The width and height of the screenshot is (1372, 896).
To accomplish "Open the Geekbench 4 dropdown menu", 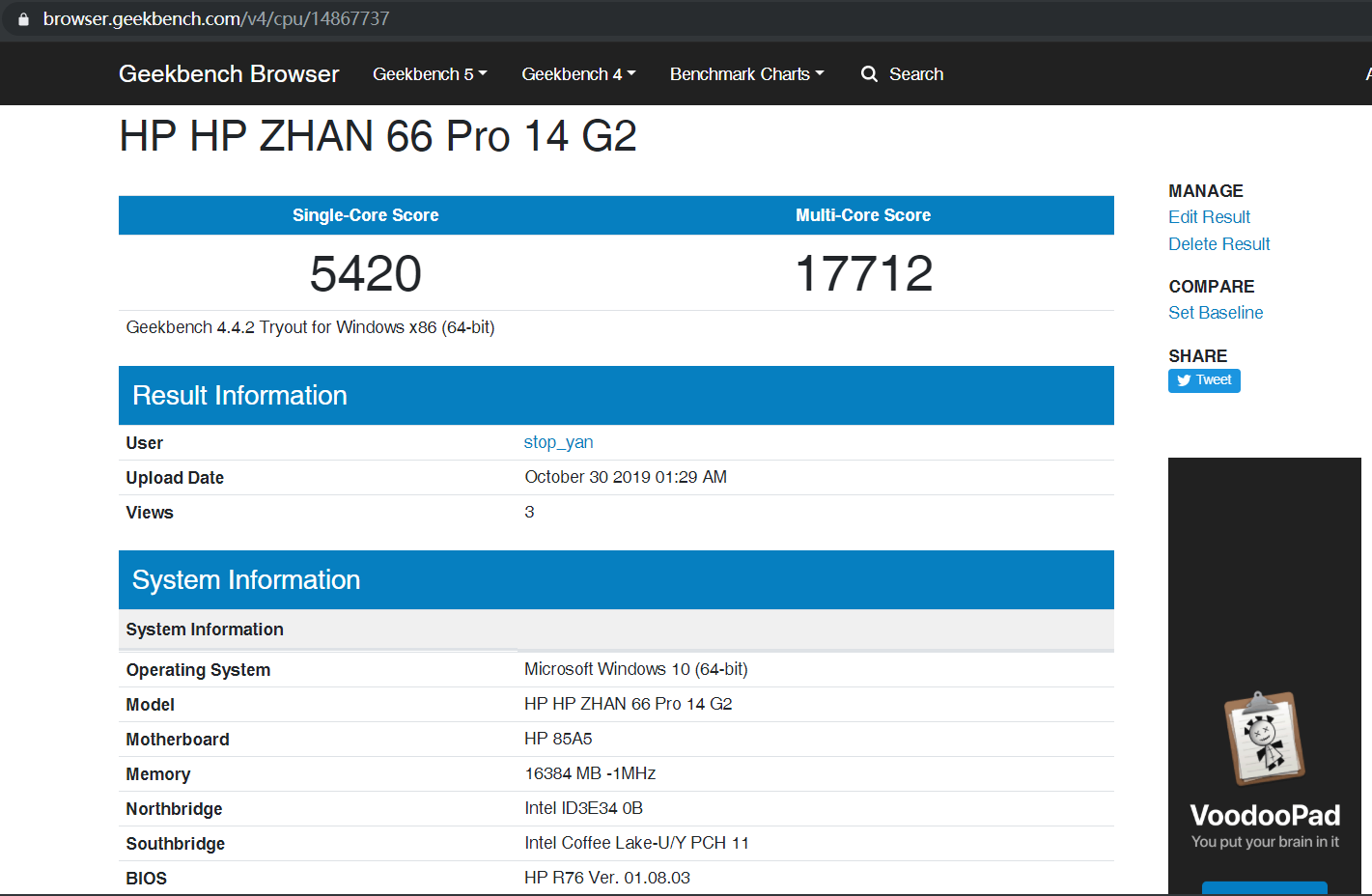I will pos(578,74).
